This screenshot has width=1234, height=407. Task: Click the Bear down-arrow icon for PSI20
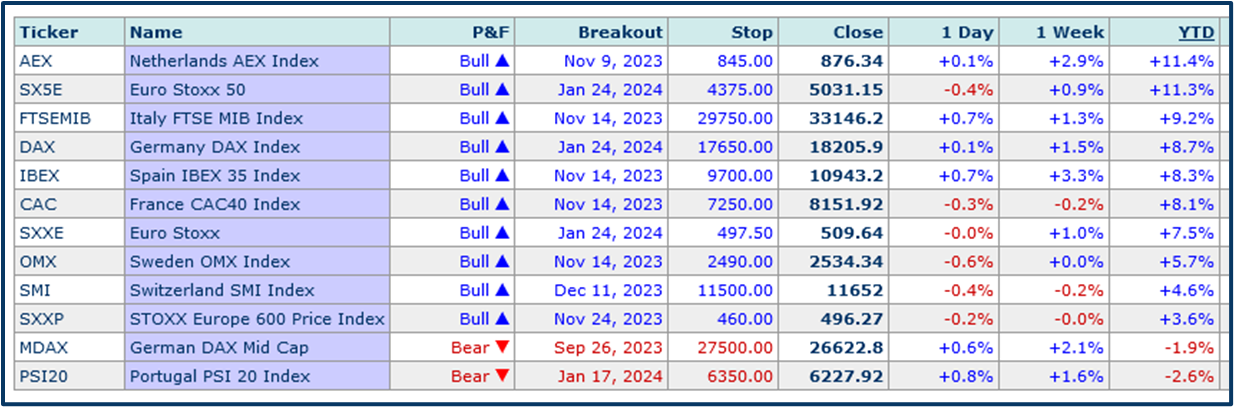click(502, 378)
